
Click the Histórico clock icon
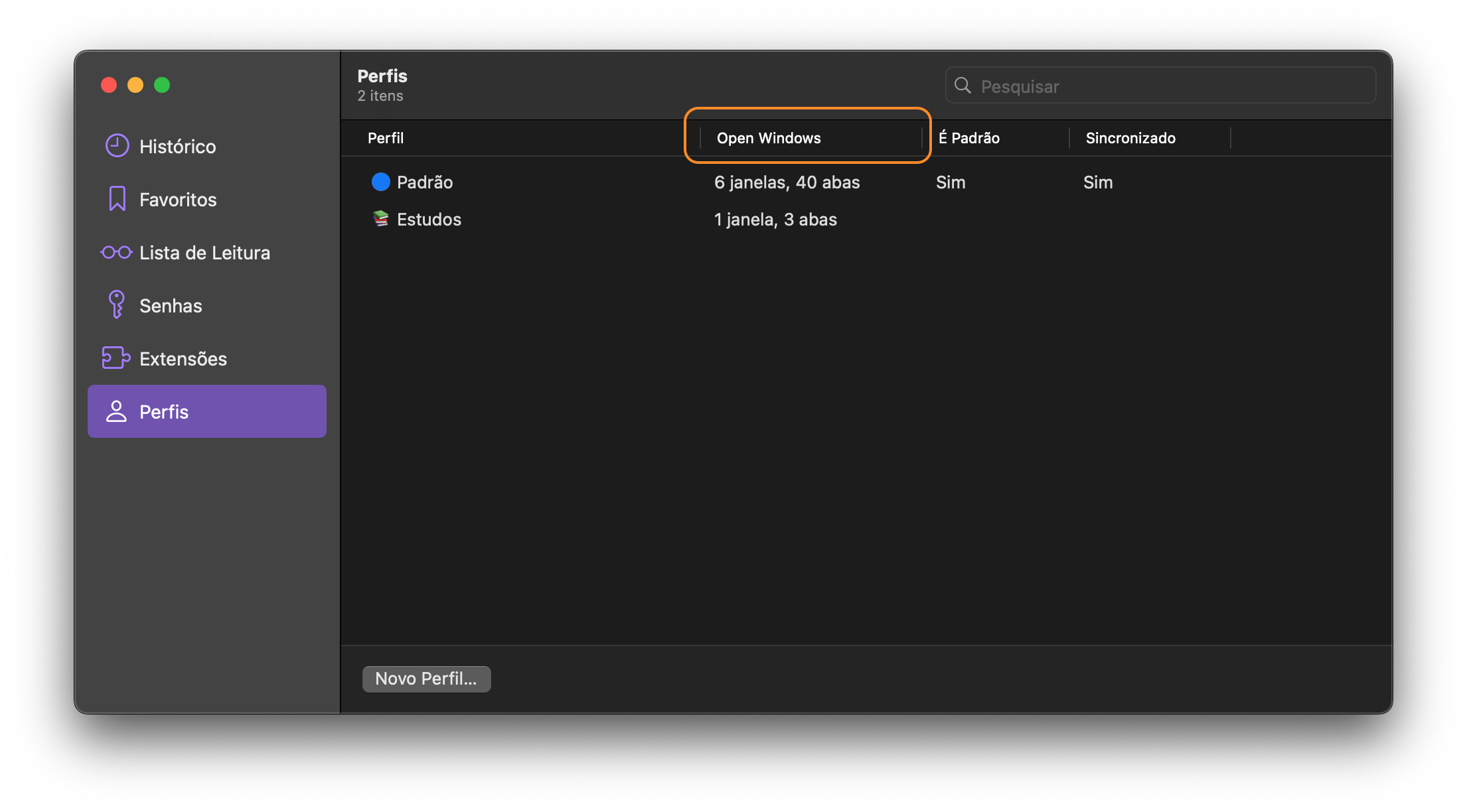pos(117,146)
